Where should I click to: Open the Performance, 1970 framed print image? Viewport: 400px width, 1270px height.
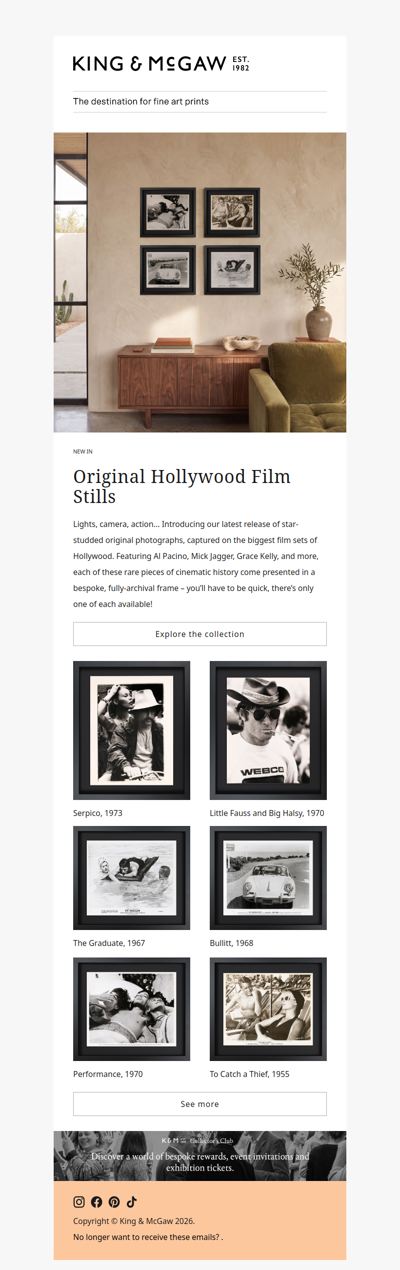click(x=132, y=1009)
